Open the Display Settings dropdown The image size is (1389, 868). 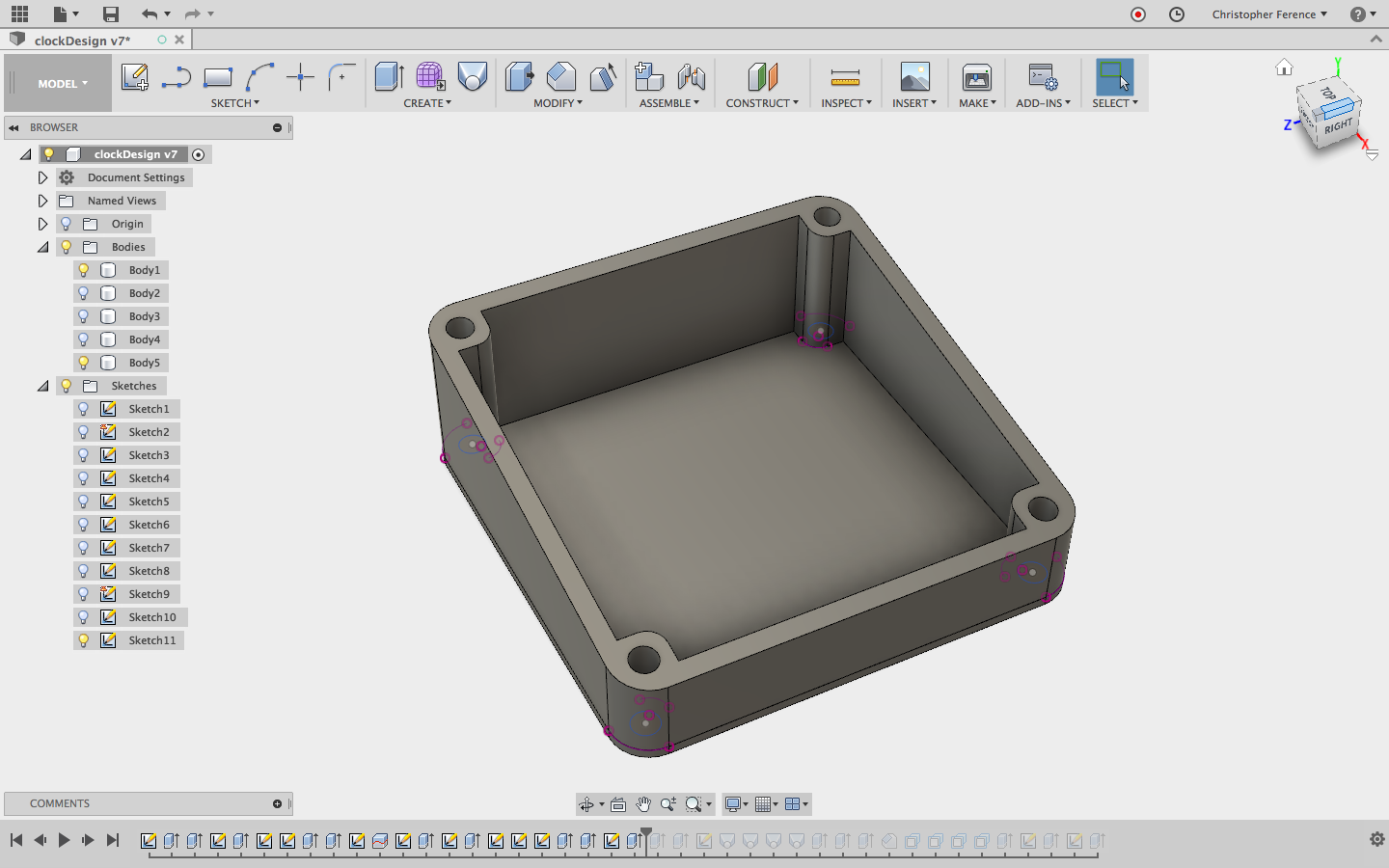(x=737, y=804)
